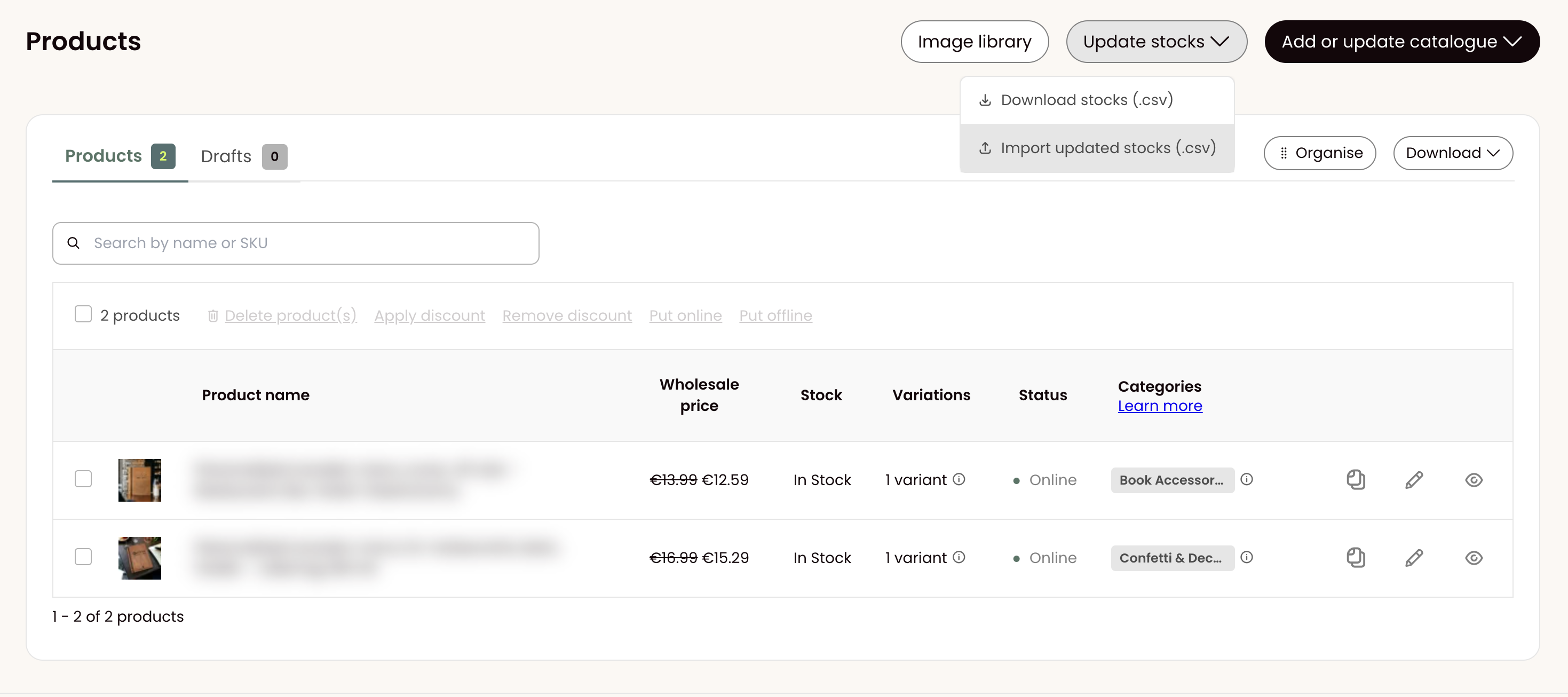The width and height of the screenshot is (1568, 697).
Task: Click info icon beside Book Accessor... category
Action: point(1247,479)
